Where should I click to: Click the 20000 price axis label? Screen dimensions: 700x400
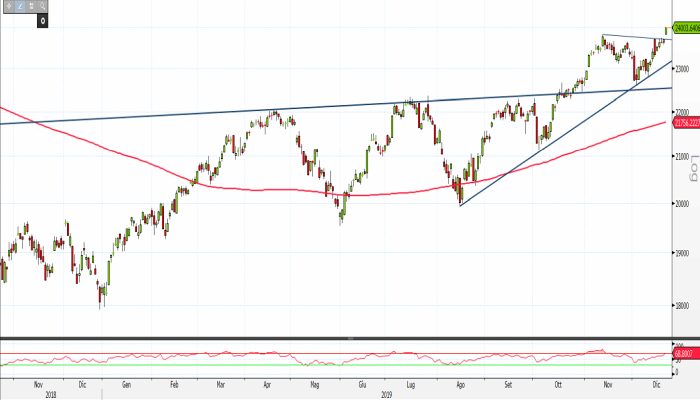(682, 204)
